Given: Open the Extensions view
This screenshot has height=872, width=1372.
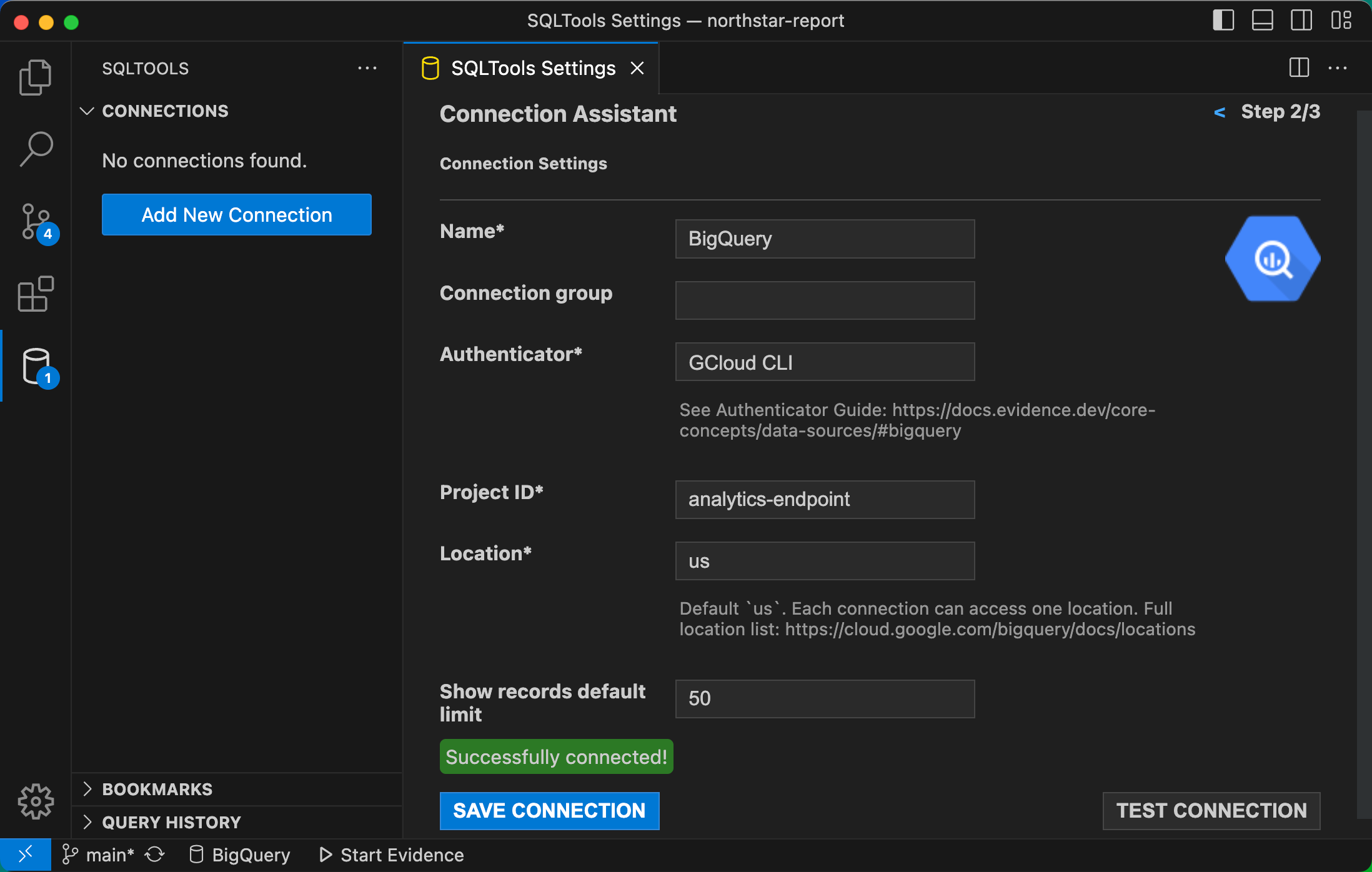Looking at the screenshot, I should click(36, 294).
